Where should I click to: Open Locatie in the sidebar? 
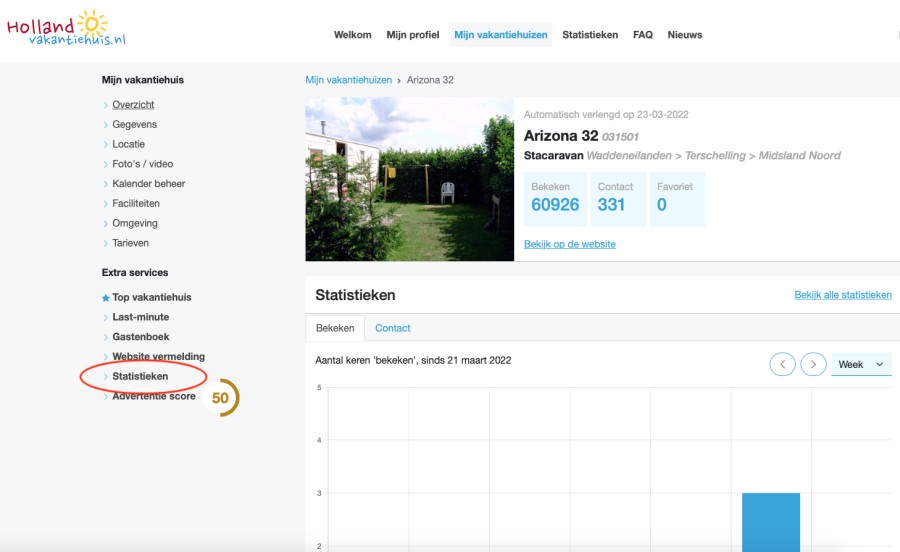click(x=129, y=144)
